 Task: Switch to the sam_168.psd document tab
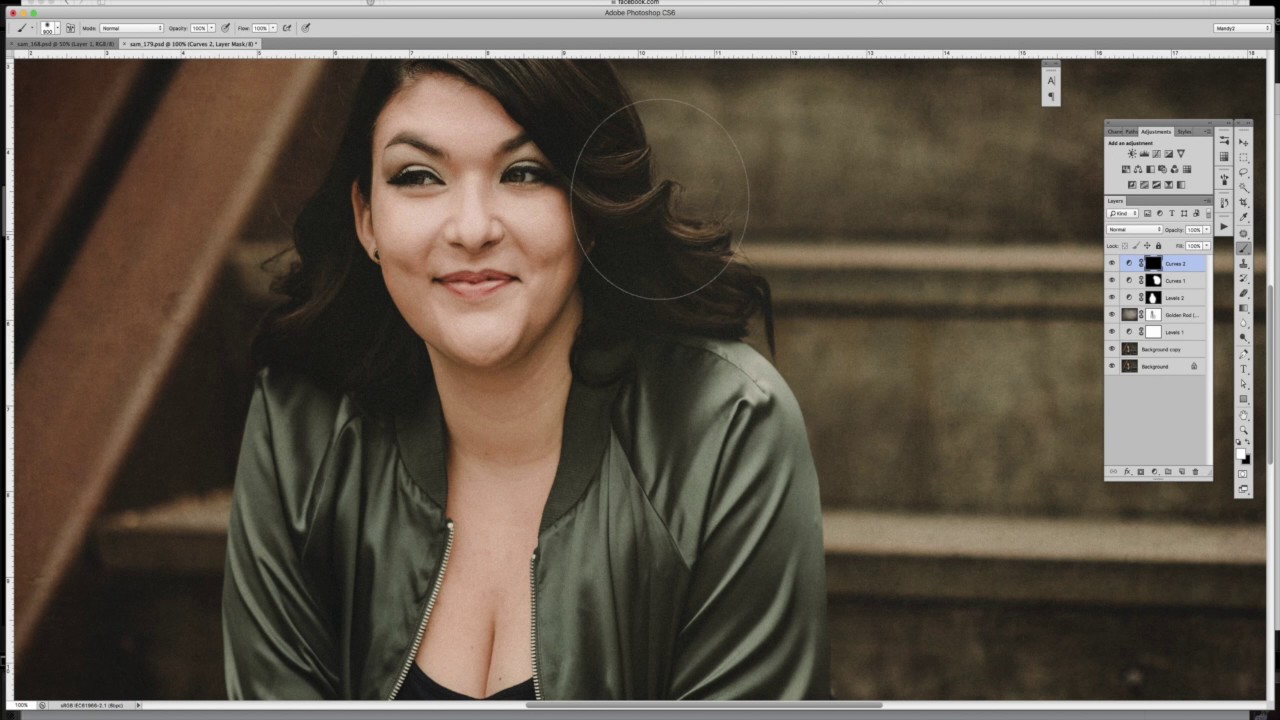[x=62, y=44]
